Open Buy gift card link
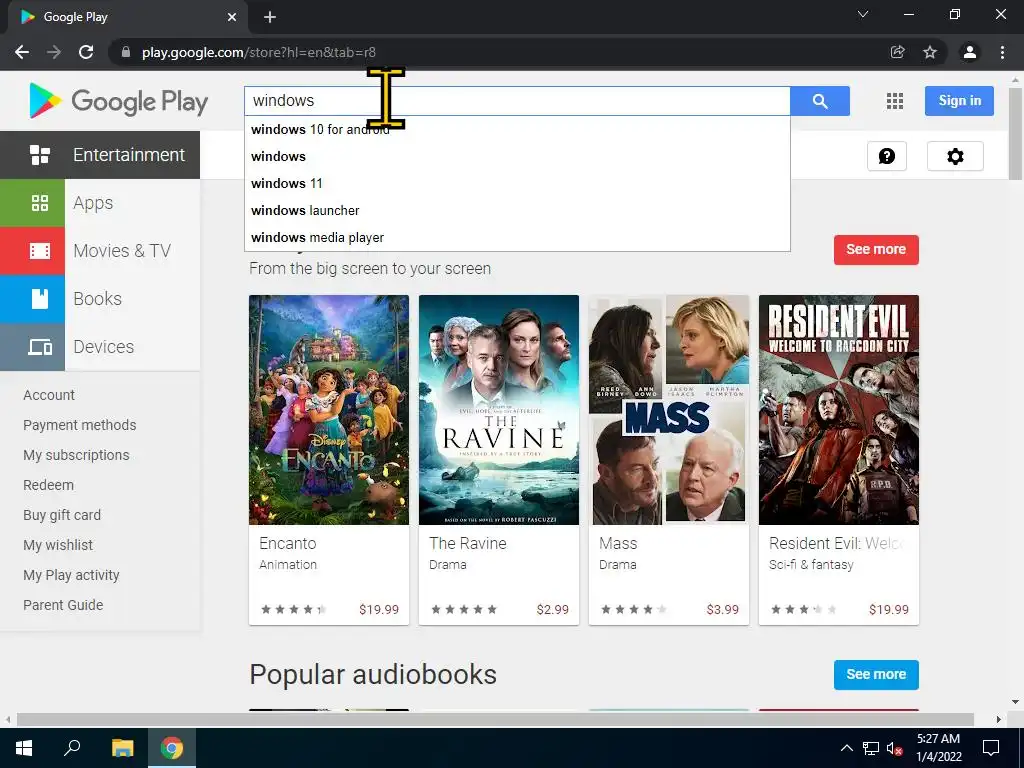The image size is (1024, 768). click(62, 515)
